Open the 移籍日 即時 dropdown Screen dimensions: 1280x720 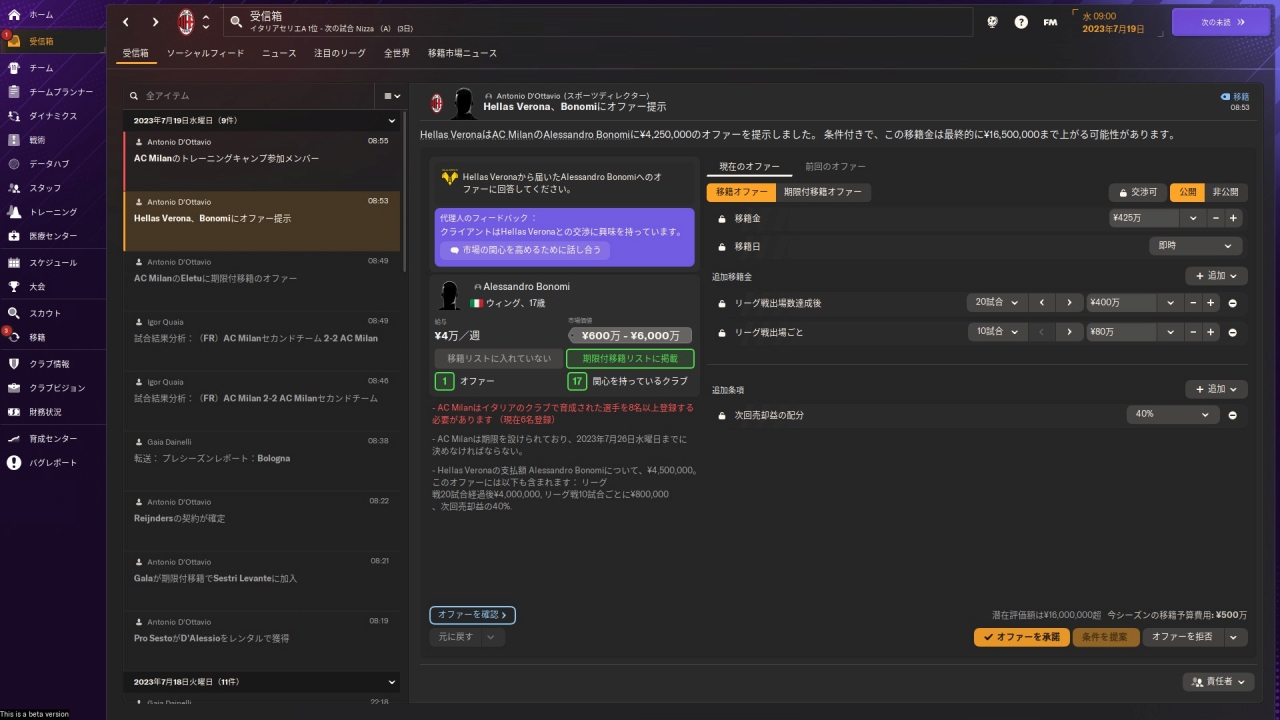tap(1195, 246)
